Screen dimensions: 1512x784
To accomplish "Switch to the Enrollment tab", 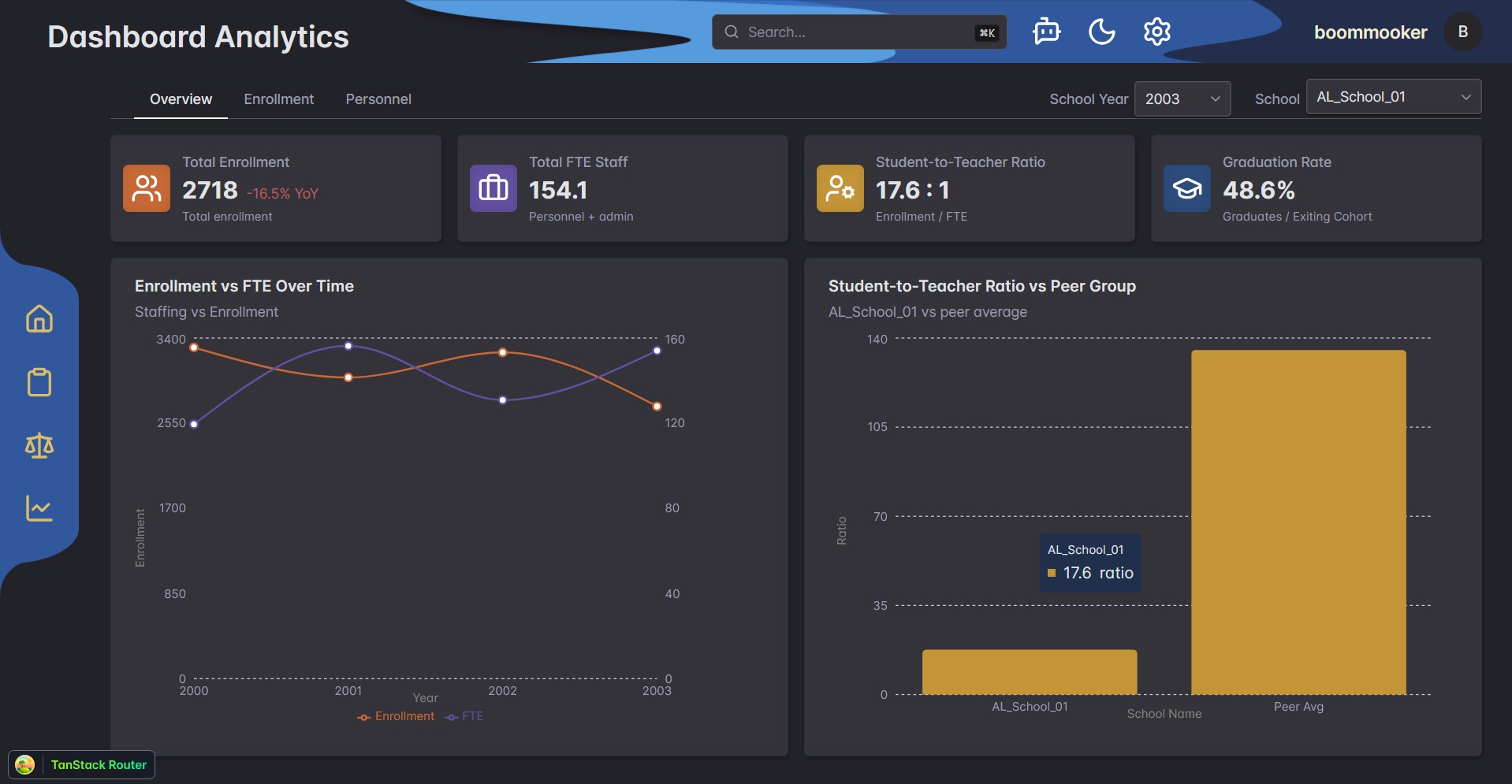I will point(277,98).
